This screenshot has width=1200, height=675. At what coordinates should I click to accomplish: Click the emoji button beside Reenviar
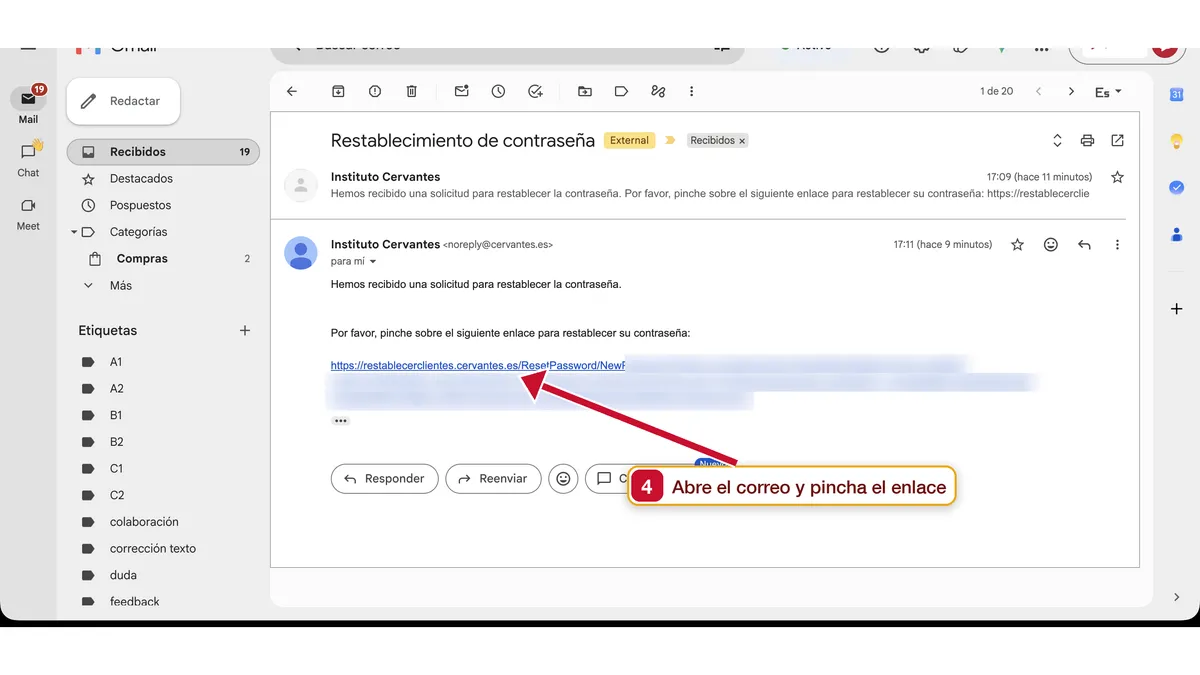click(563, 479)
